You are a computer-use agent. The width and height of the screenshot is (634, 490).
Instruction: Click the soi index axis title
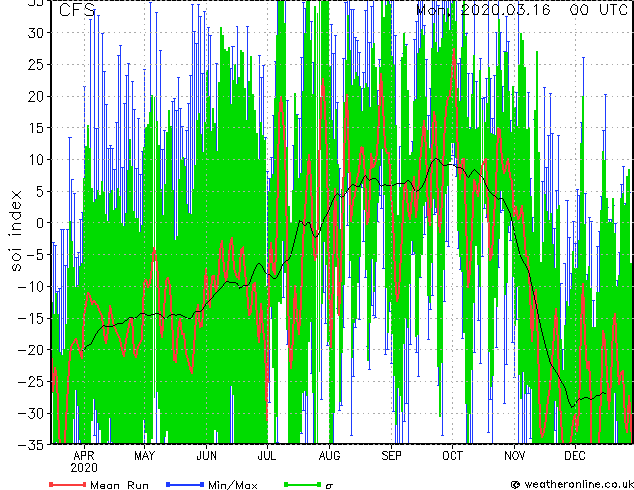[16, 231]
